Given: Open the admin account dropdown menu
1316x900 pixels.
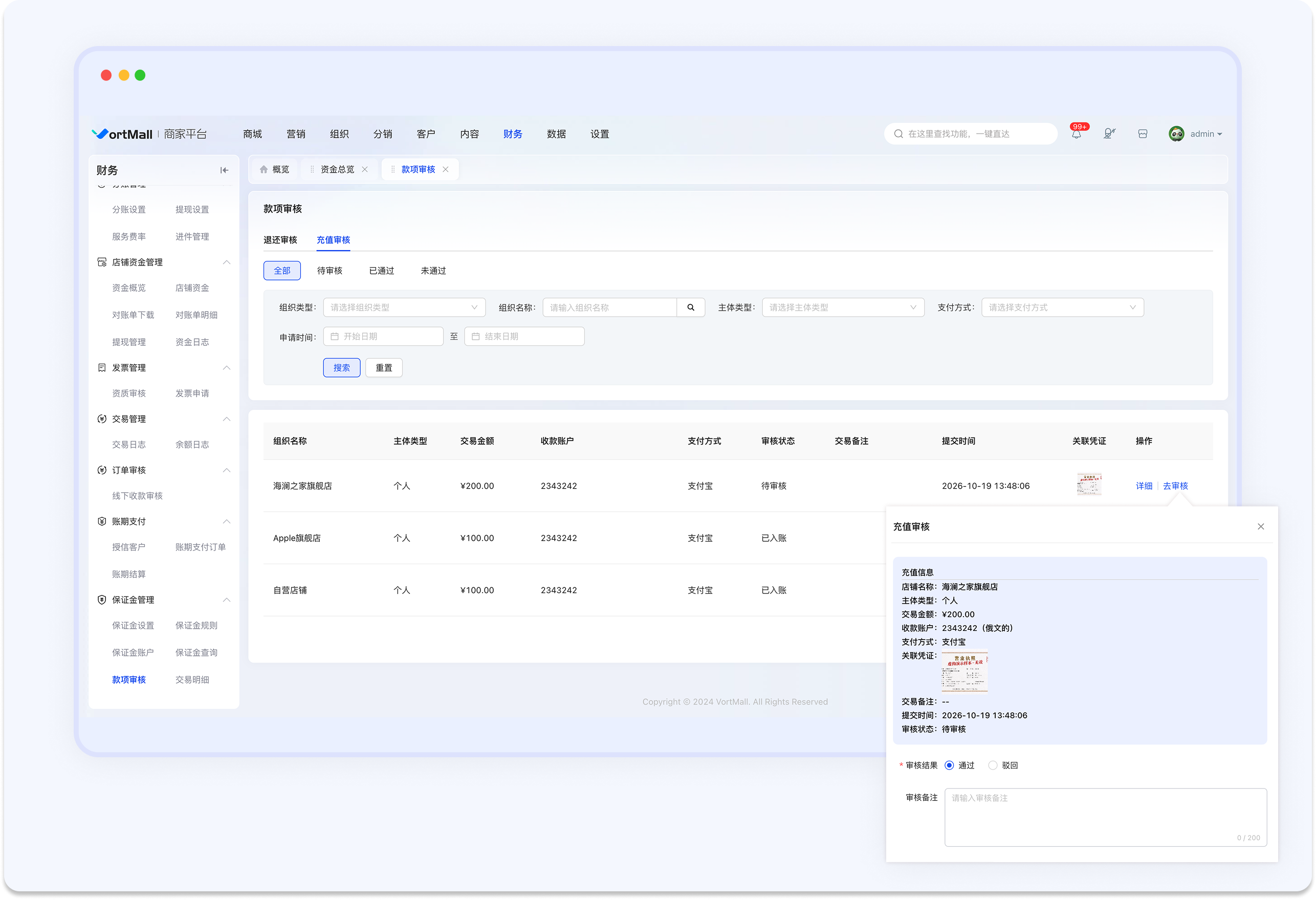Looking at the screenshot, I should (x=1206, y=134).
